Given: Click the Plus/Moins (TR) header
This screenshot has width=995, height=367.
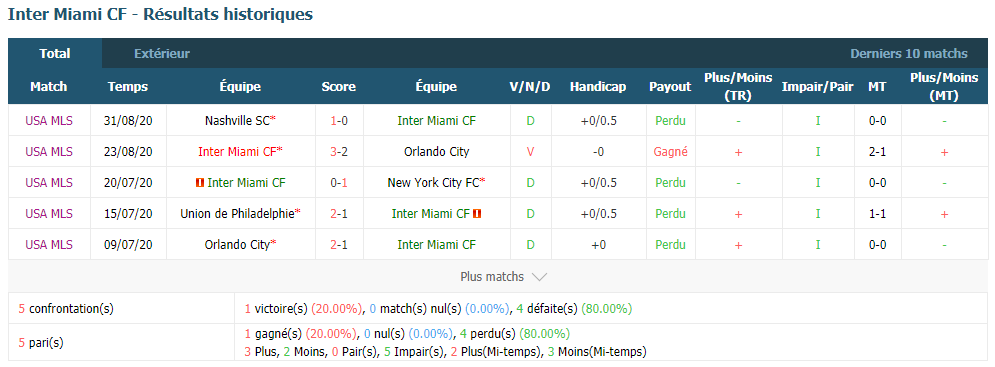Looking at the screenshot, I should pos(738,87).
